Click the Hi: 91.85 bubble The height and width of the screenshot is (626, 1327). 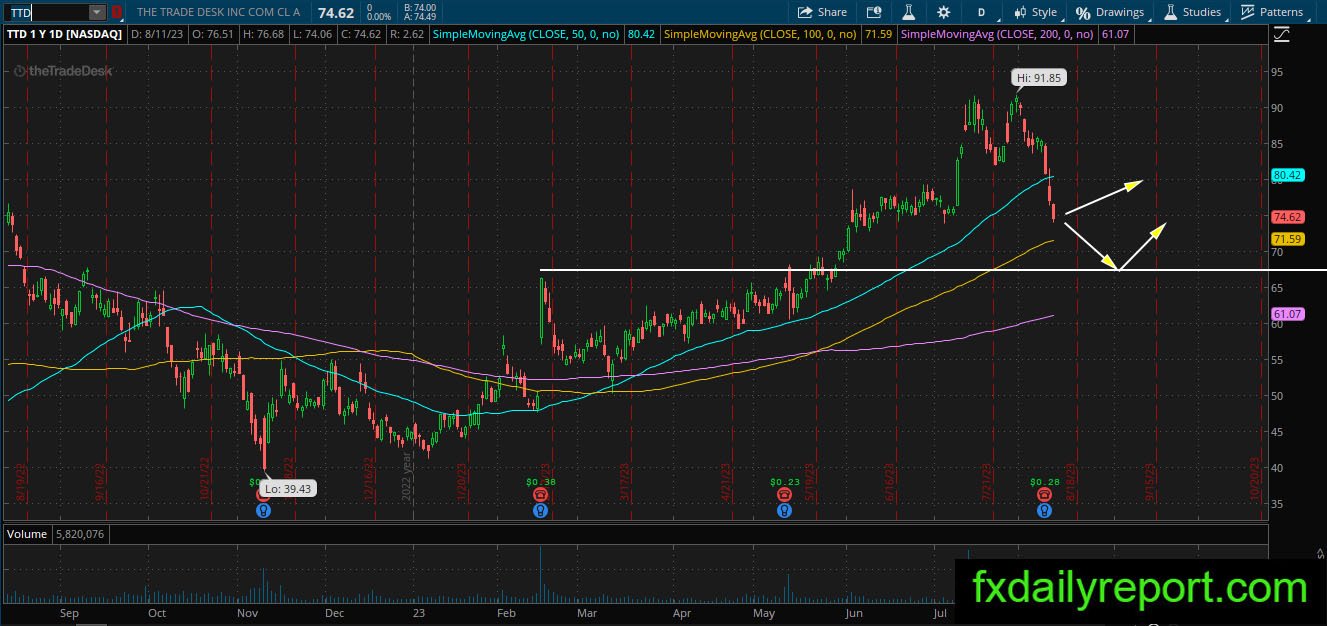pos(1039,77)
